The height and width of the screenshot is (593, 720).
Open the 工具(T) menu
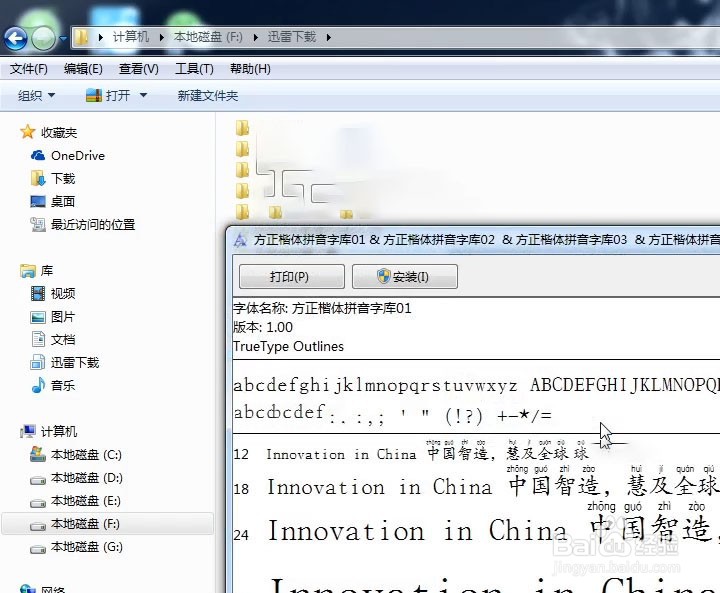194,69
